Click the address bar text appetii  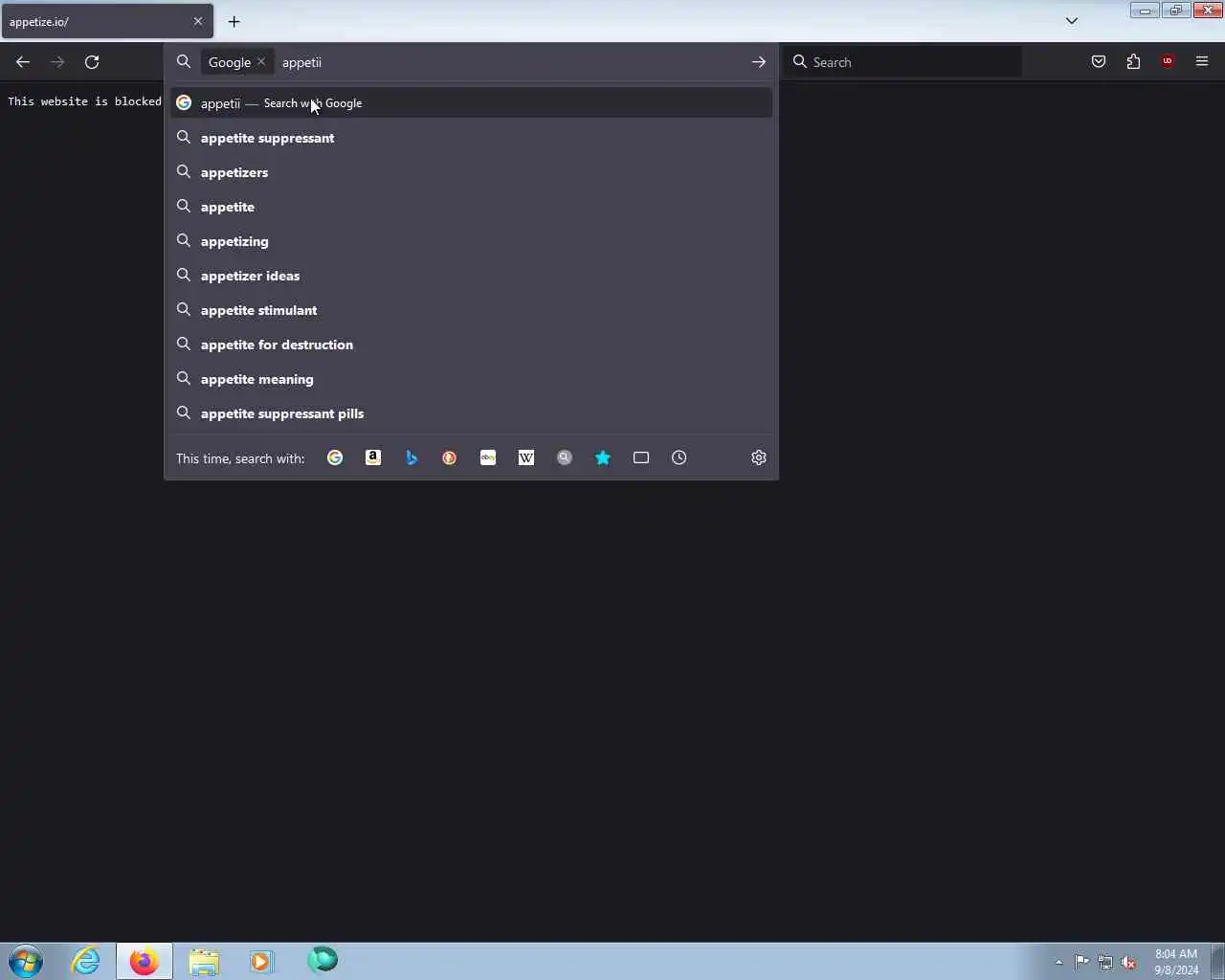tap(301, 62)
